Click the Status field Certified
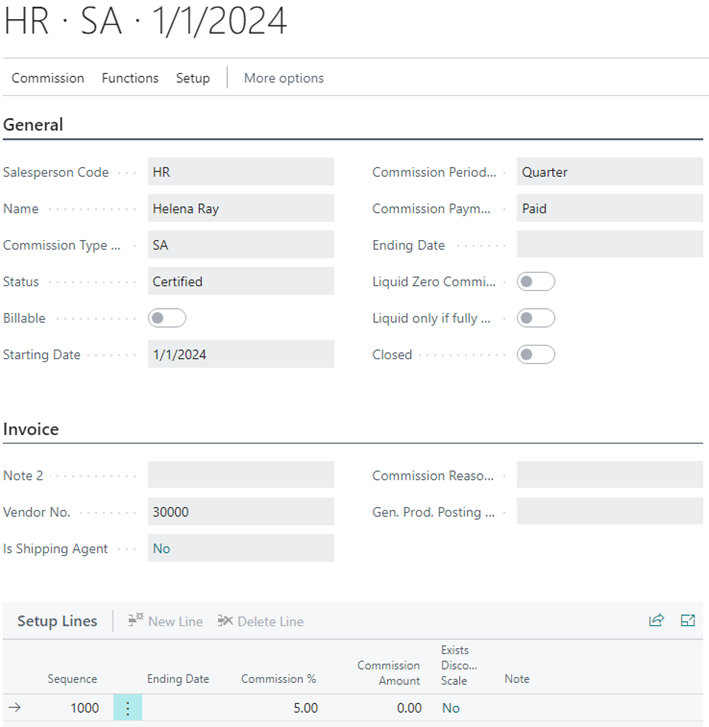 [x=241, y=281]
